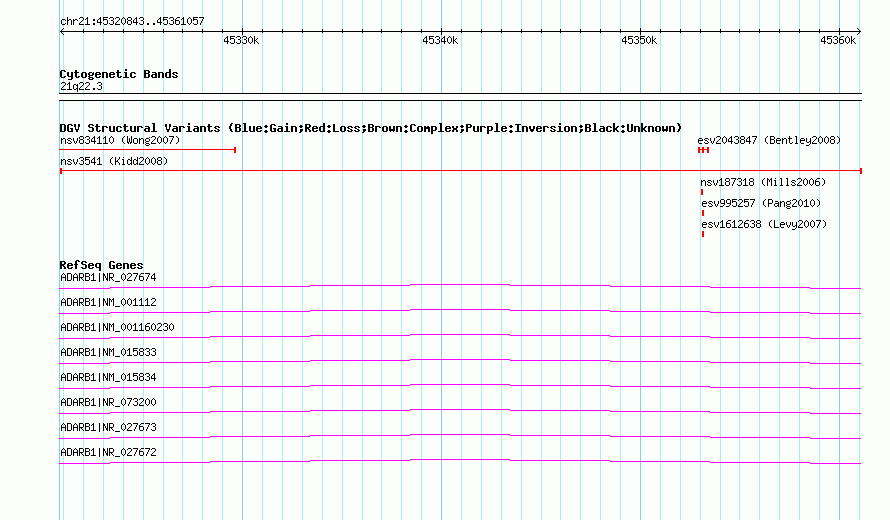Open the Cytogenetic Bands track title
The image size is (890, 520).
pos(119,74)
